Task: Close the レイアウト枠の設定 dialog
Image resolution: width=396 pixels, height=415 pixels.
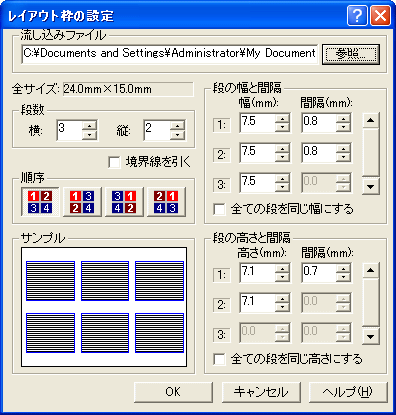Action: [x=380, y=15]
